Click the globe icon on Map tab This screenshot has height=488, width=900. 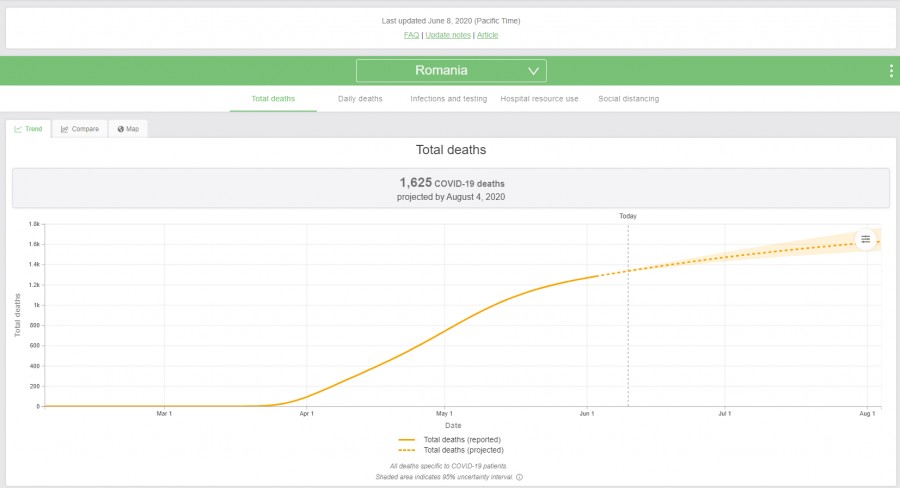tap(121, 129)
